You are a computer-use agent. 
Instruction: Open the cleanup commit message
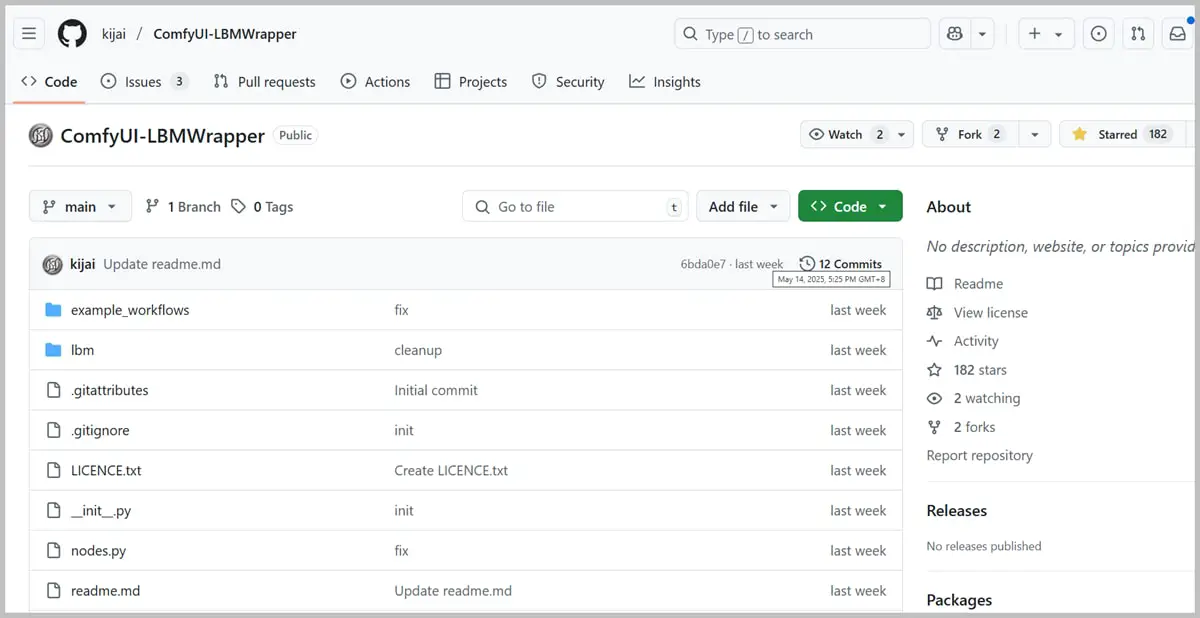[x=418, y=350]
